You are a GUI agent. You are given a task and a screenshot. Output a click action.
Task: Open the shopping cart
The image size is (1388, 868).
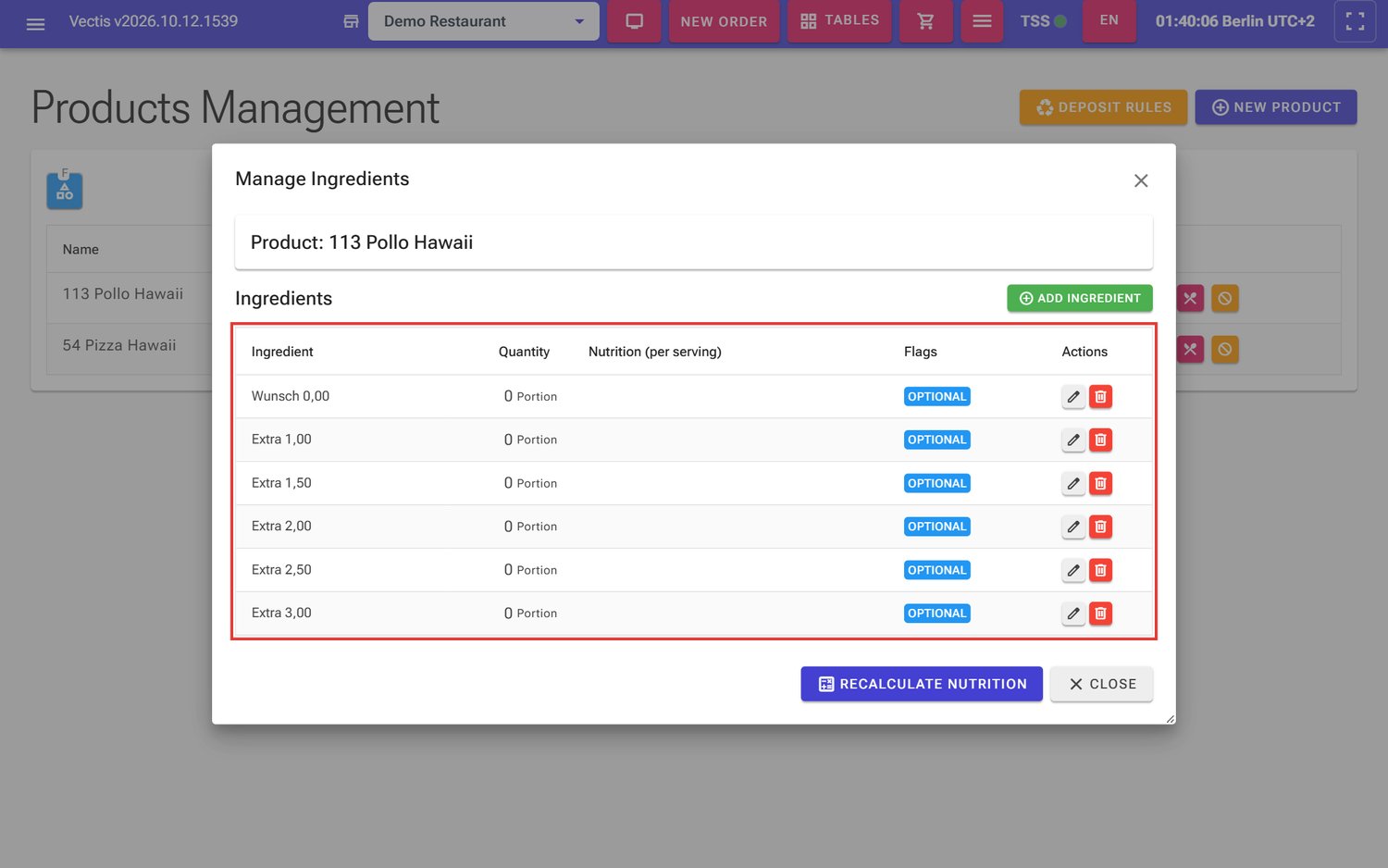(925, 21)
